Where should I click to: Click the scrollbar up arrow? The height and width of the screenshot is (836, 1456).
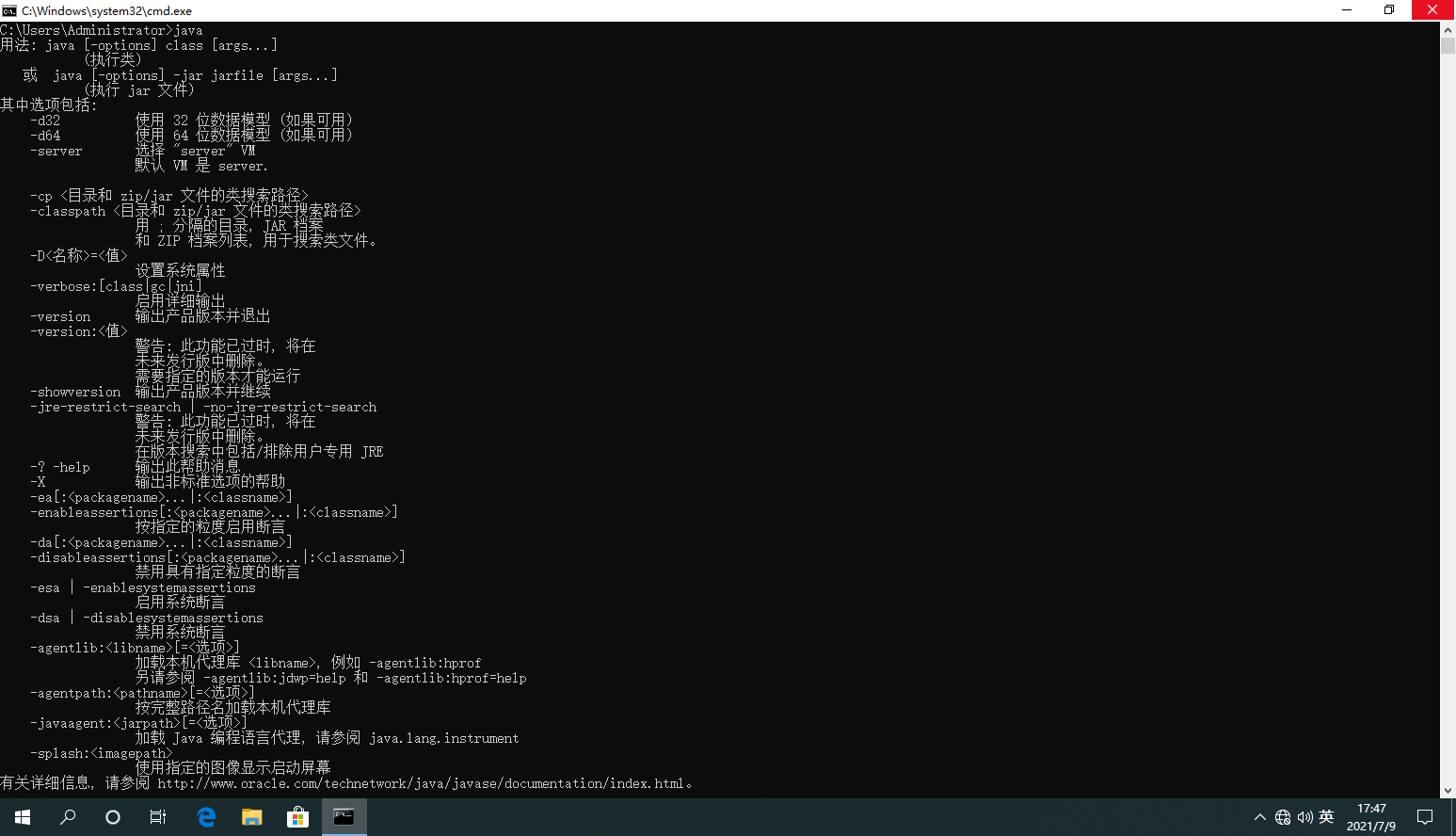(x=1448, y=29)
